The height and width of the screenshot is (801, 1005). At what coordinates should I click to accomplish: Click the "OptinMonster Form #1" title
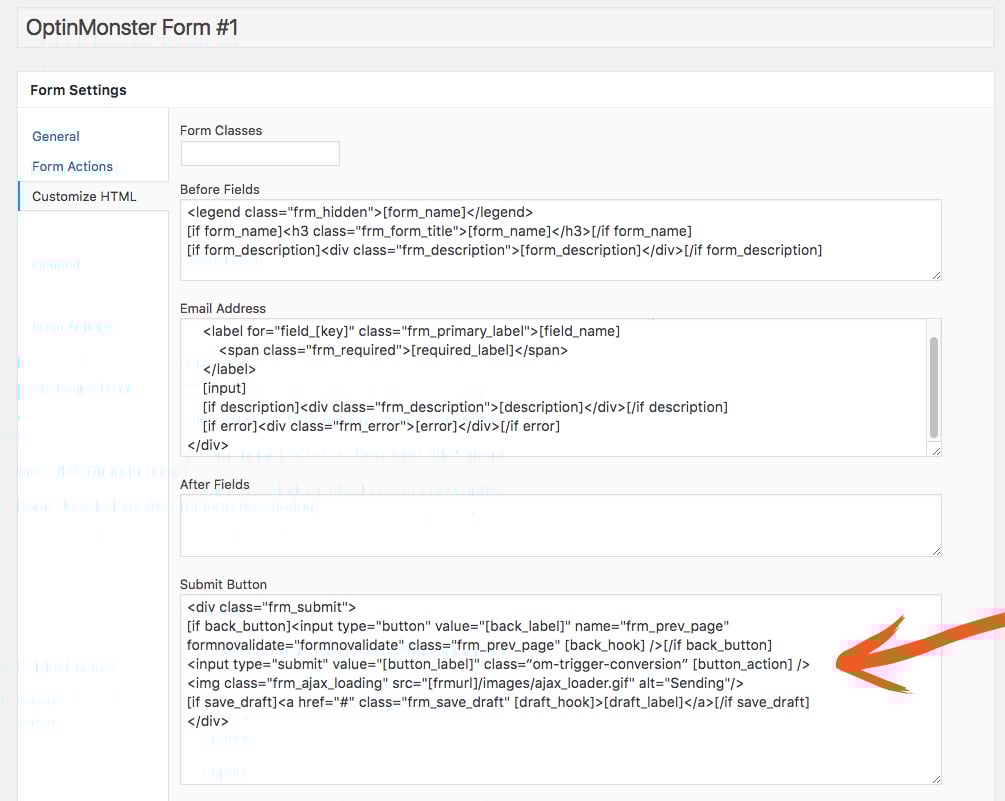pyautogui.click(x=132, y=28)
